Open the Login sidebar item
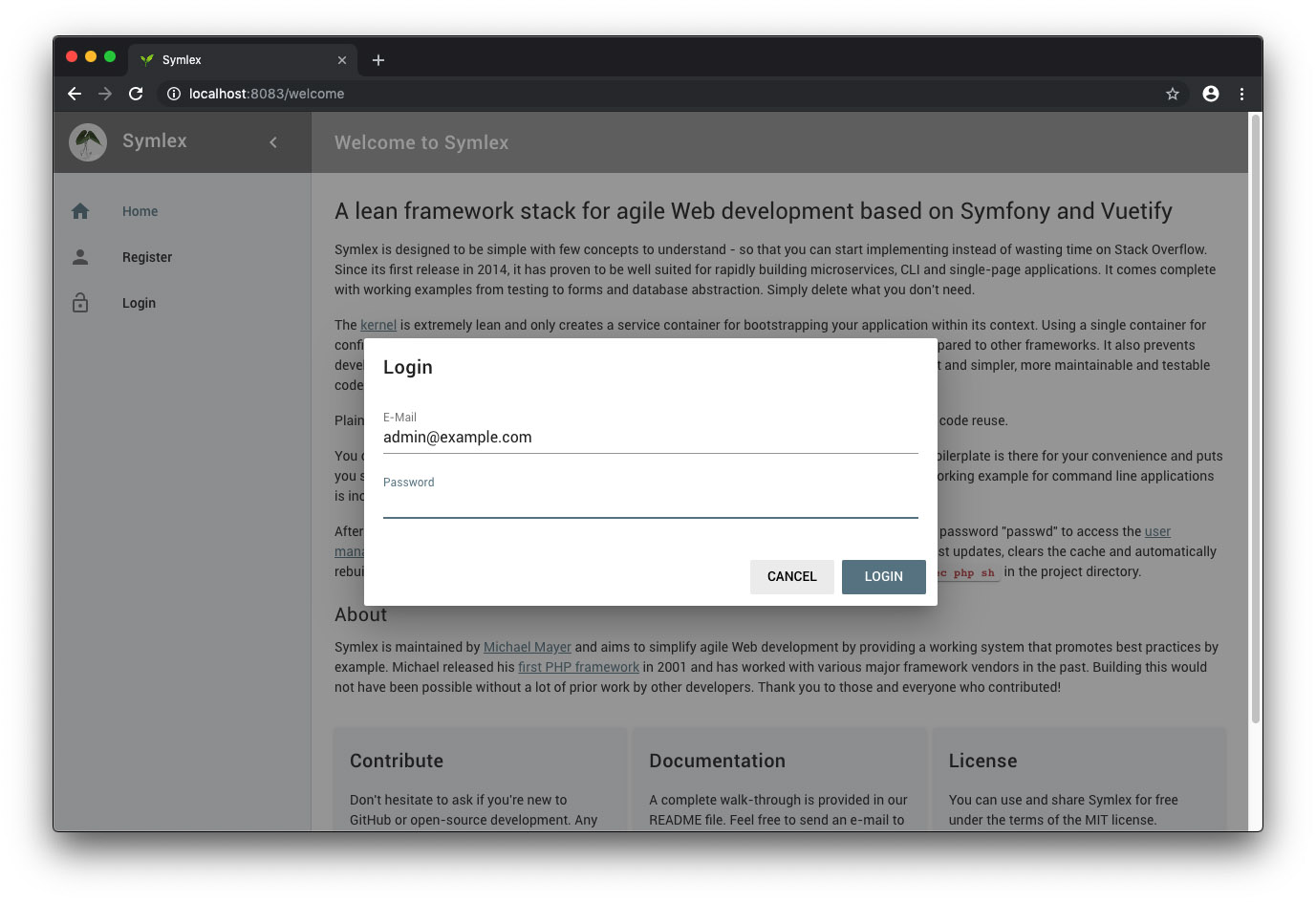 (183, 303)
